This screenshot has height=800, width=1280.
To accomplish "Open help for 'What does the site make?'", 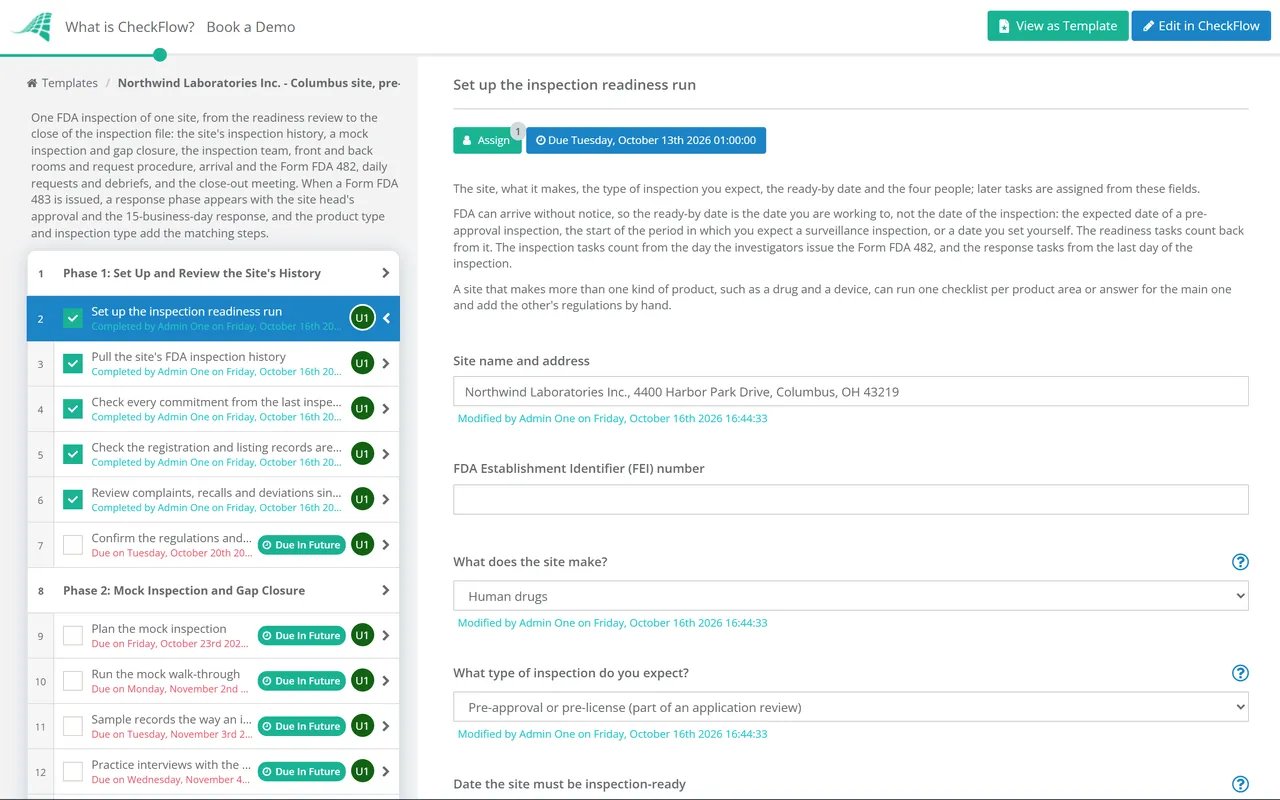I will coord(1240,562).
